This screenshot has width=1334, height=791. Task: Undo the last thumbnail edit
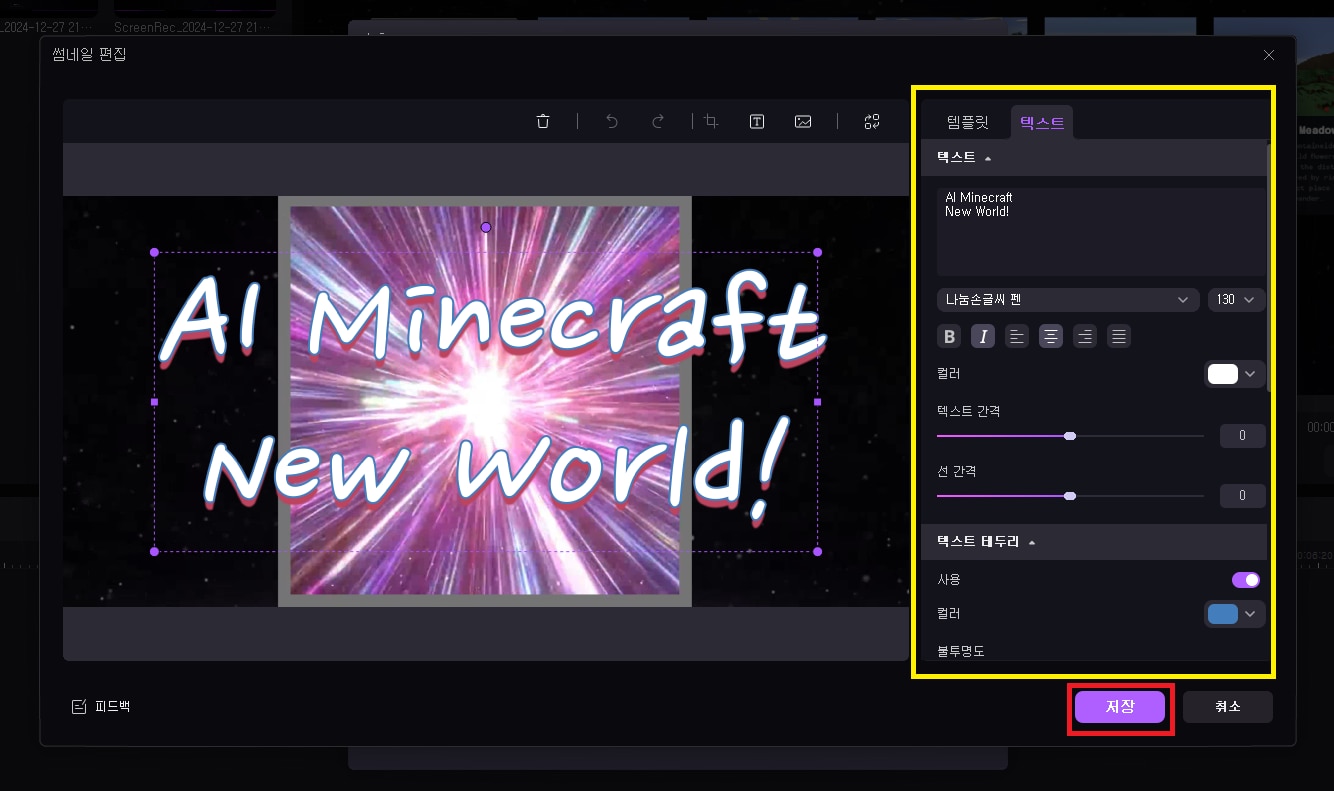click(612, 121)
